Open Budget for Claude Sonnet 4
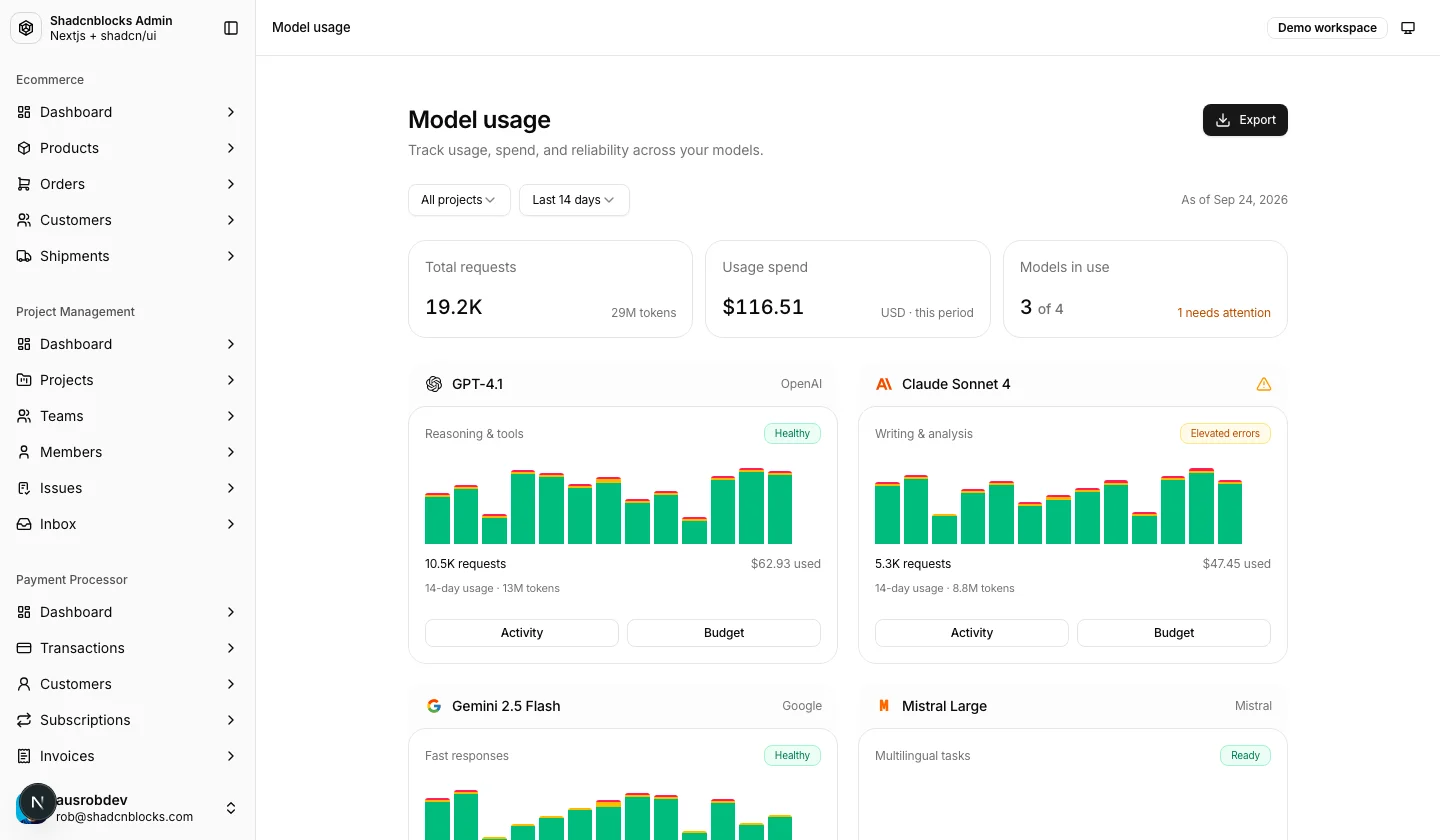Screen dimensions: 1440x840 coord(1174,633)
